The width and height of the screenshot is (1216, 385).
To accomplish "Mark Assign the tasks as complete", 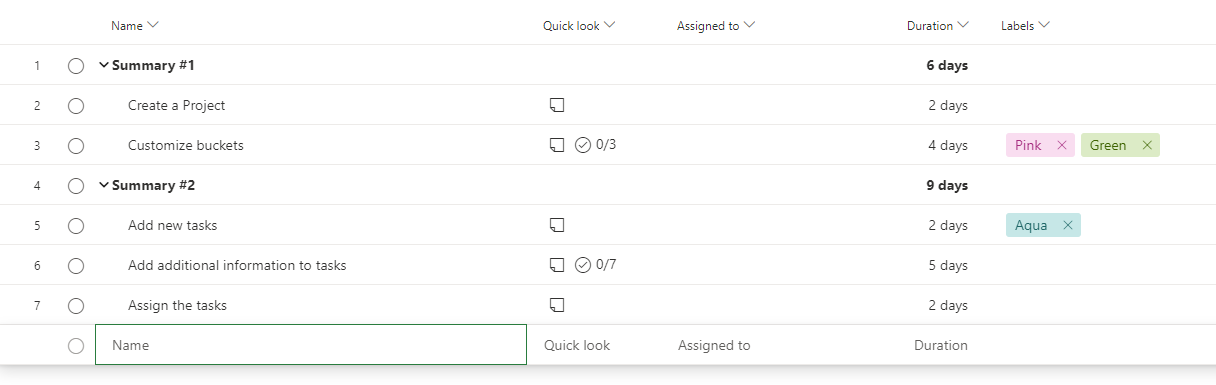I will click(76, 305).
